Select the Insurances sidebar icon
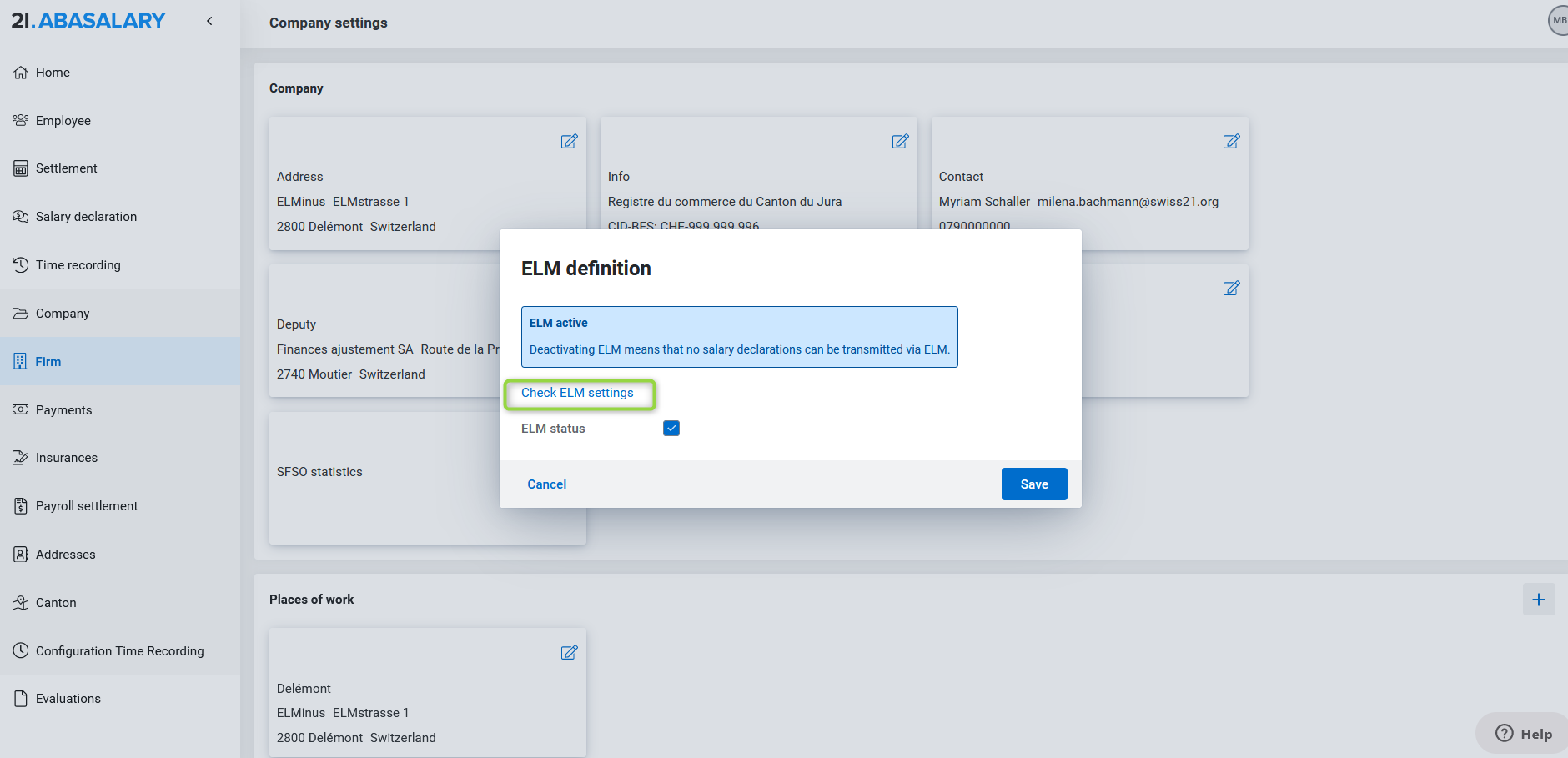This screenshot has width=1568, height=758. [x=19, y=457]
